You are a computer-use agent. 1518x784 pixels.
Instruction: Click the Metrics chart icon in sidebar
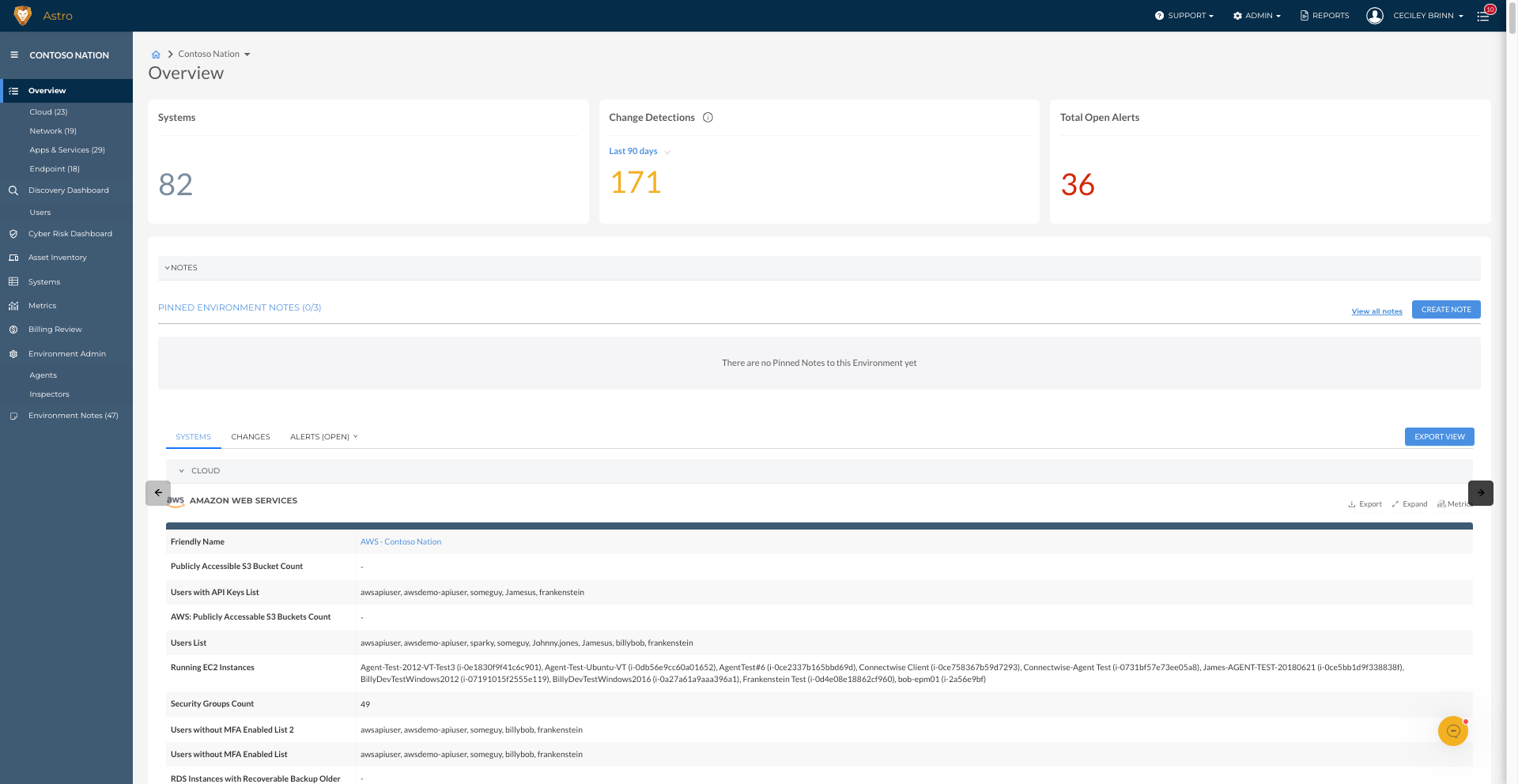pos(13,306)
